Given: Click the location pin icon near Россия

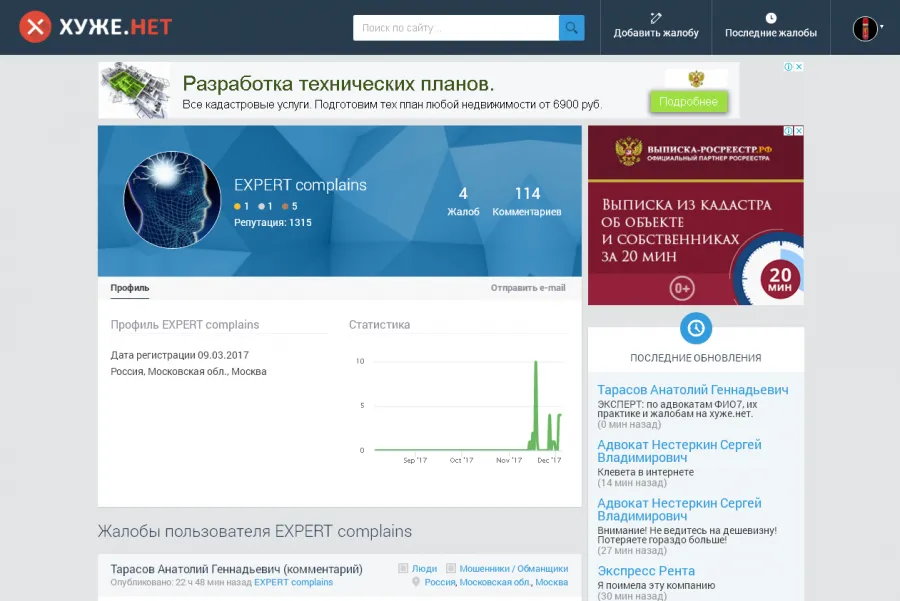Looking at the screenshot, I should [x=416, y=582].
